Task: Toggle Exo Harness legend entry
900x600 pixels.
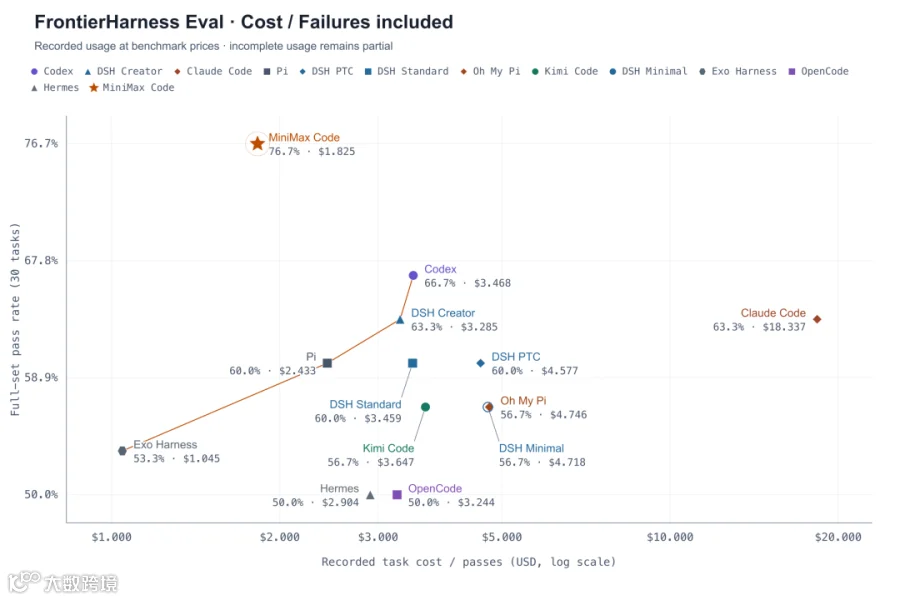Action: point(738,71)
